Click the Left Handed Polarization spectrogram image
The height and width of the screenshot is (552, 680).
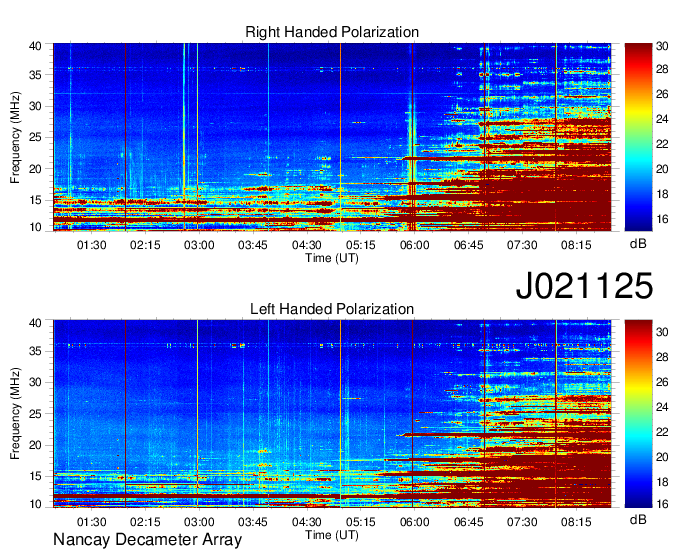tap(332, 414)
